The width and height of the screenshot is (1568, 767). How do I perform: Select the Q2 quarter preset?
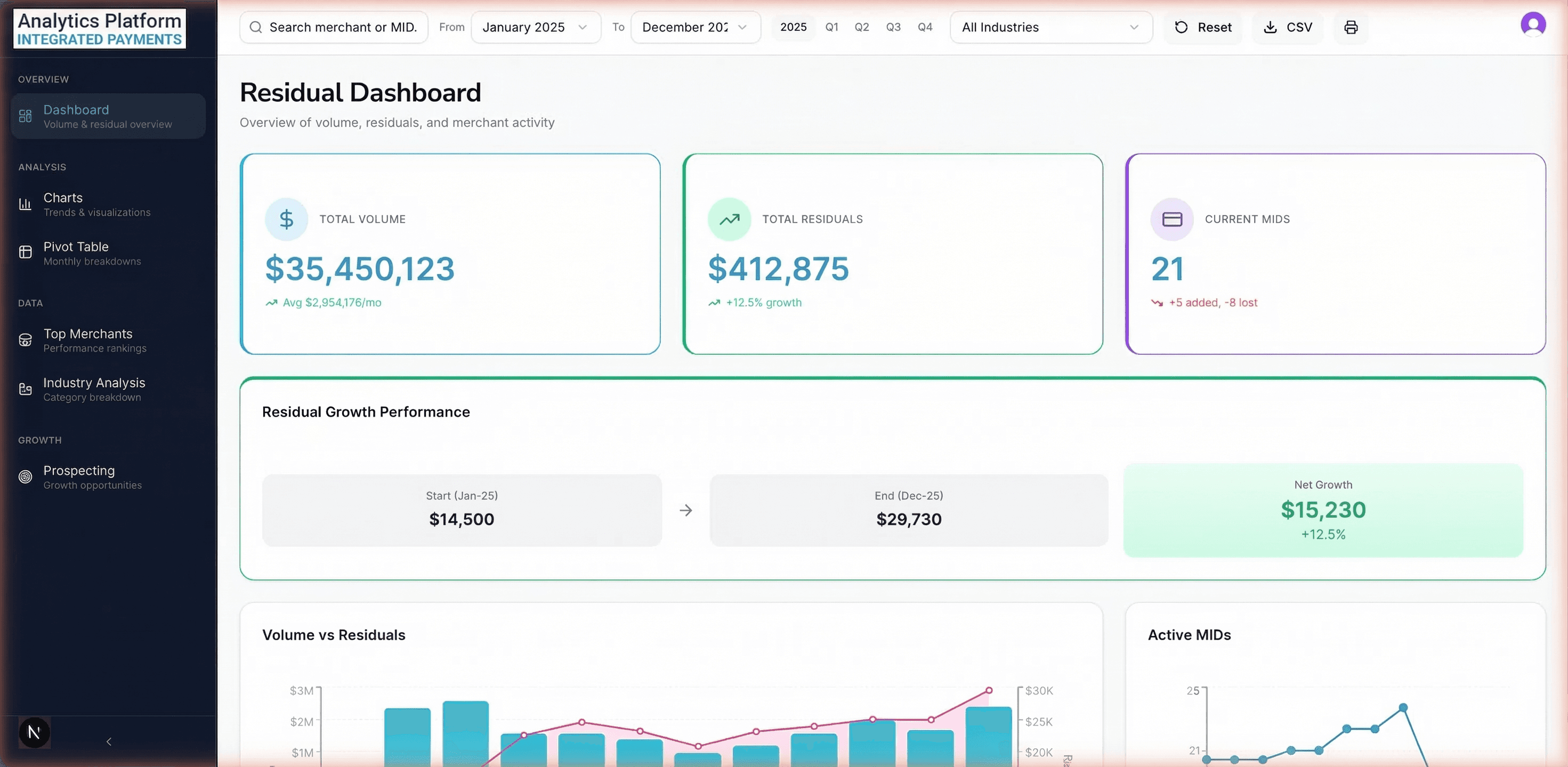coord(861,27)
